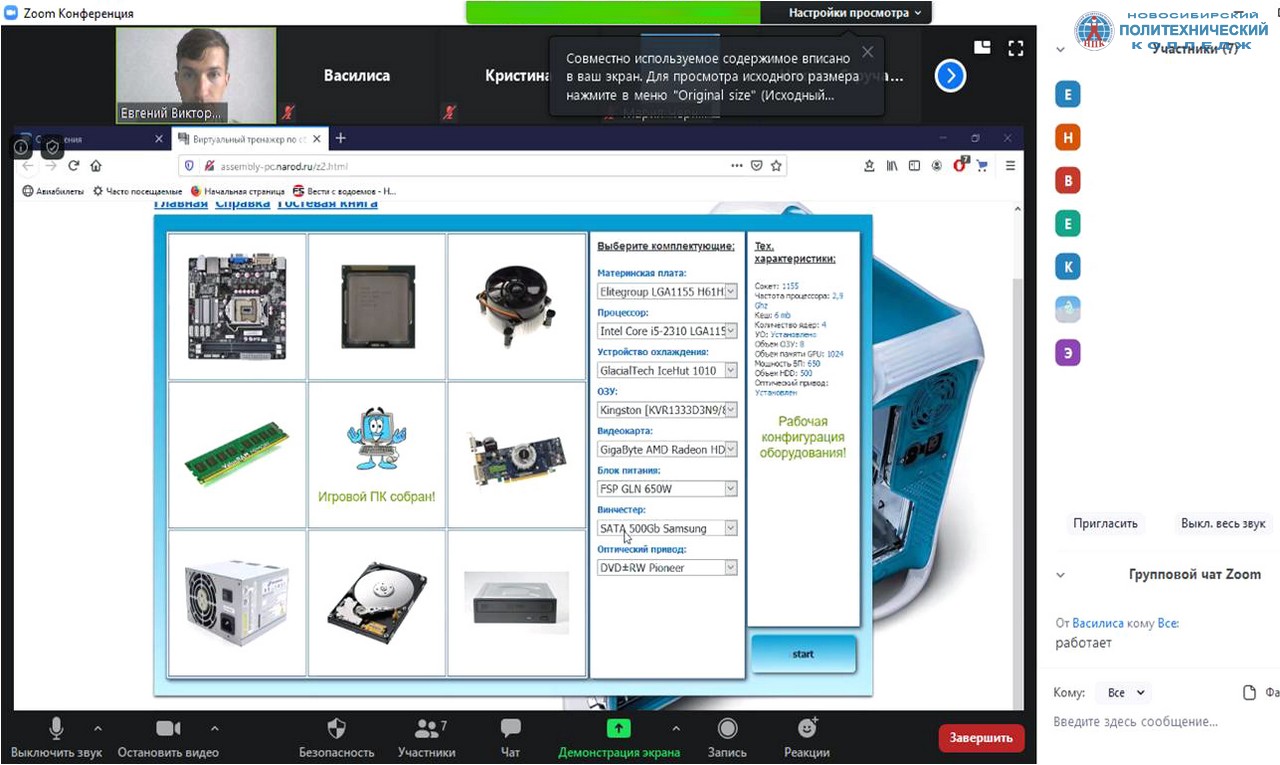Image resolution: width=1280 pixels, height=765 pixels.
Task: Open the Участники panel from toolbar
Action: point(427,739)
